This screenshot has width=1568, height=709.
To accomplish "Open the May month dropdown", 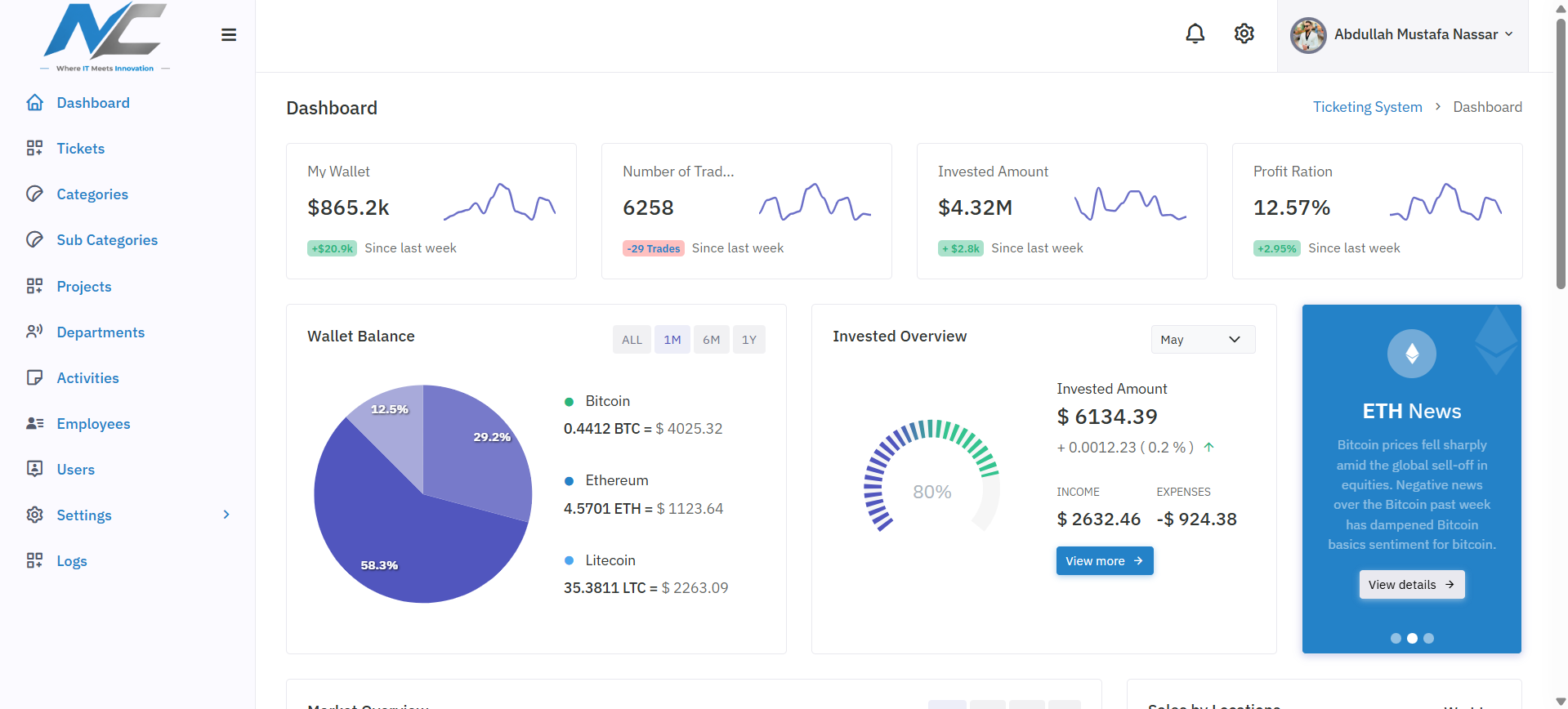I will (1203, 340).
